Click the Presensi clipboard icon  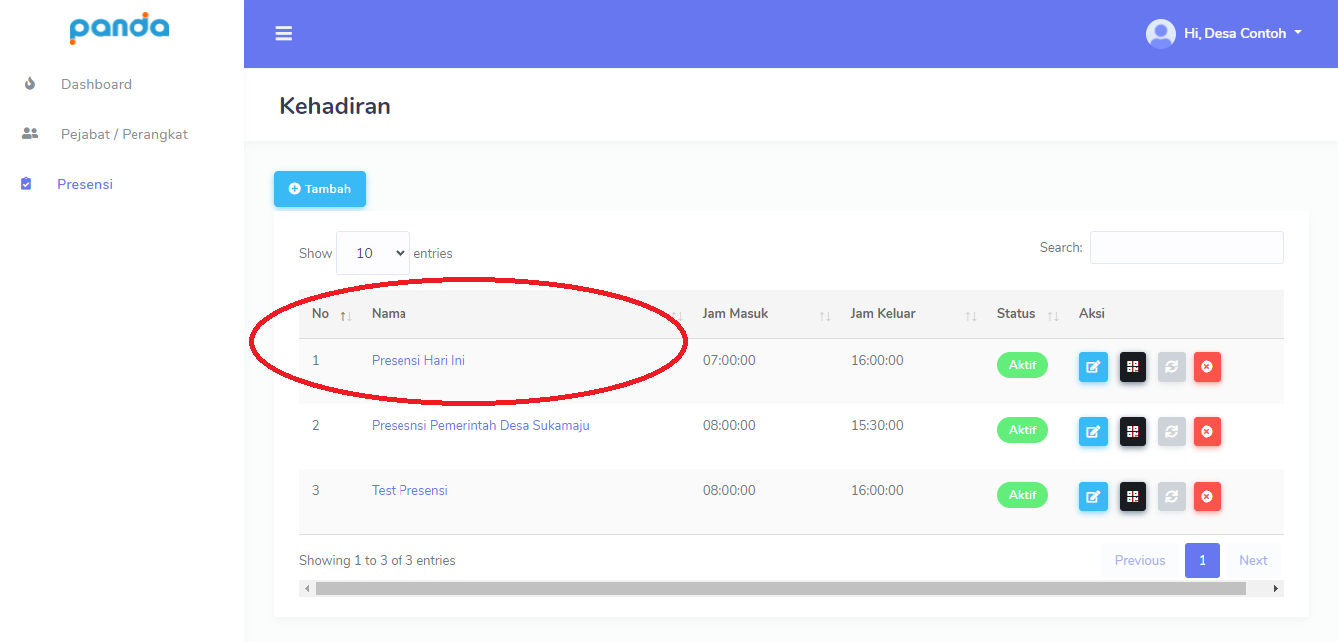coord(26,184)
